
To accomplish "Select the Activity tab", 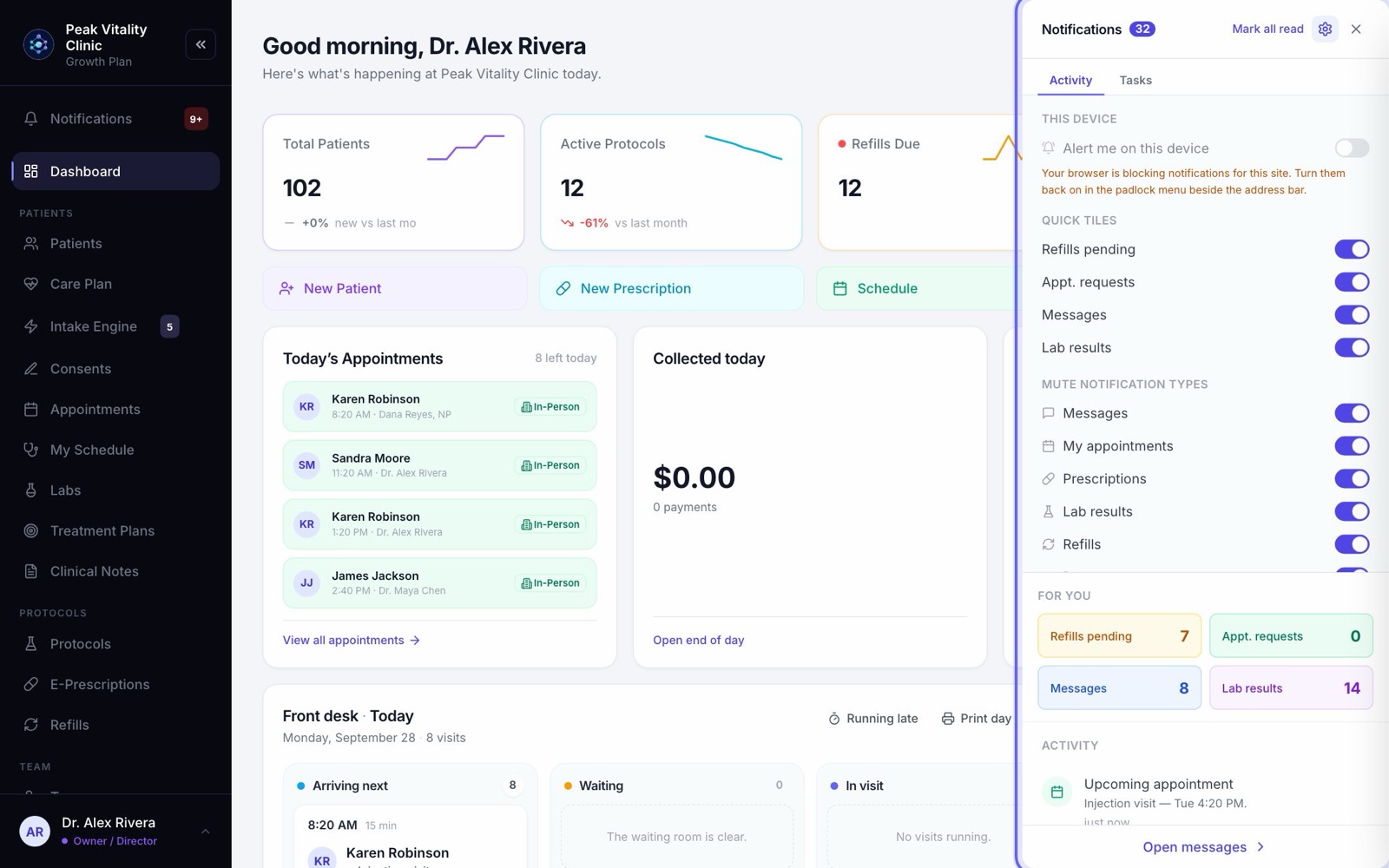I will (x=1070, y=80).
